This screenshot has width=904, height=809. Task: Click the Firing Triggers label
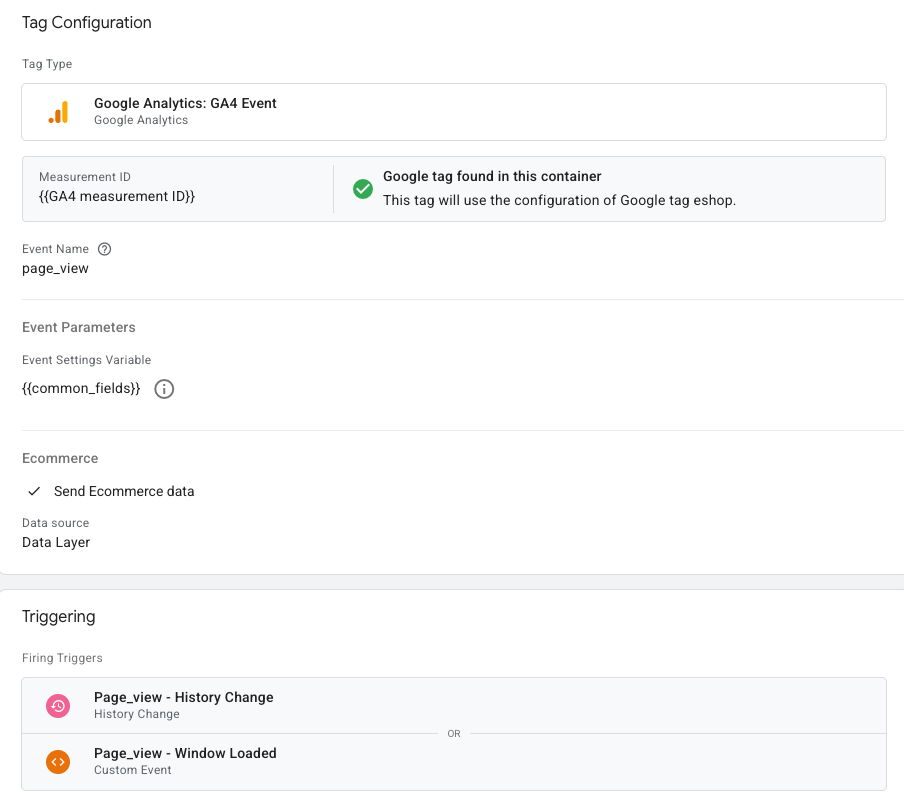(62, 658)
